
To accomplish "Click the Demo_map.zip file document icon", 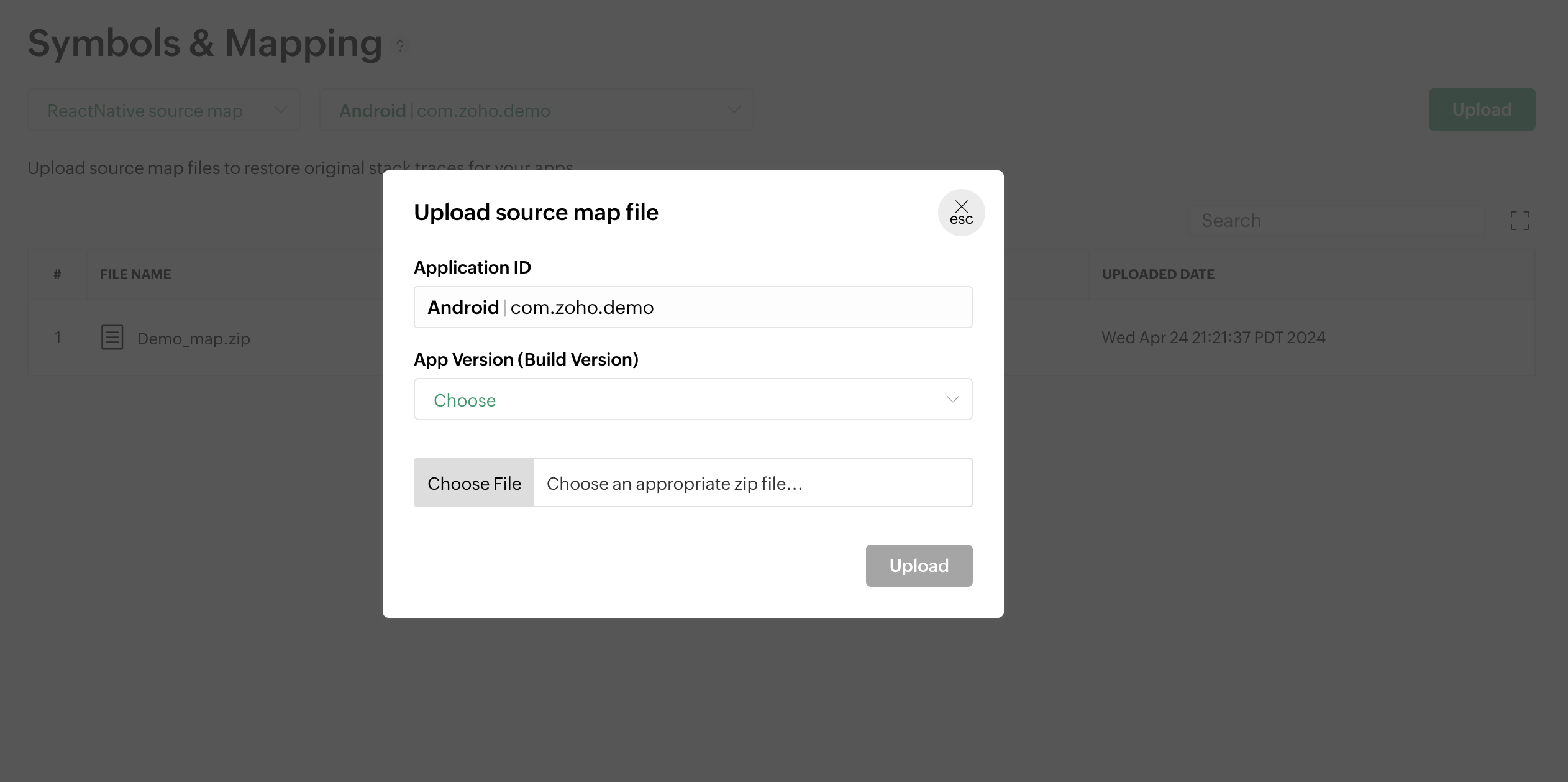I will click(x=112, y=338).
